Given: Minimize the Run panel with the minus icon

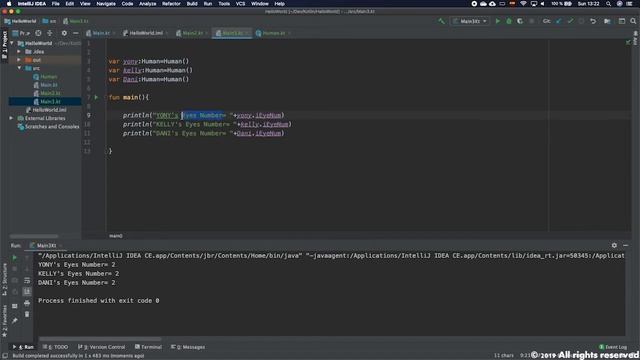Looking at the screenshot, I should [626, 245].
